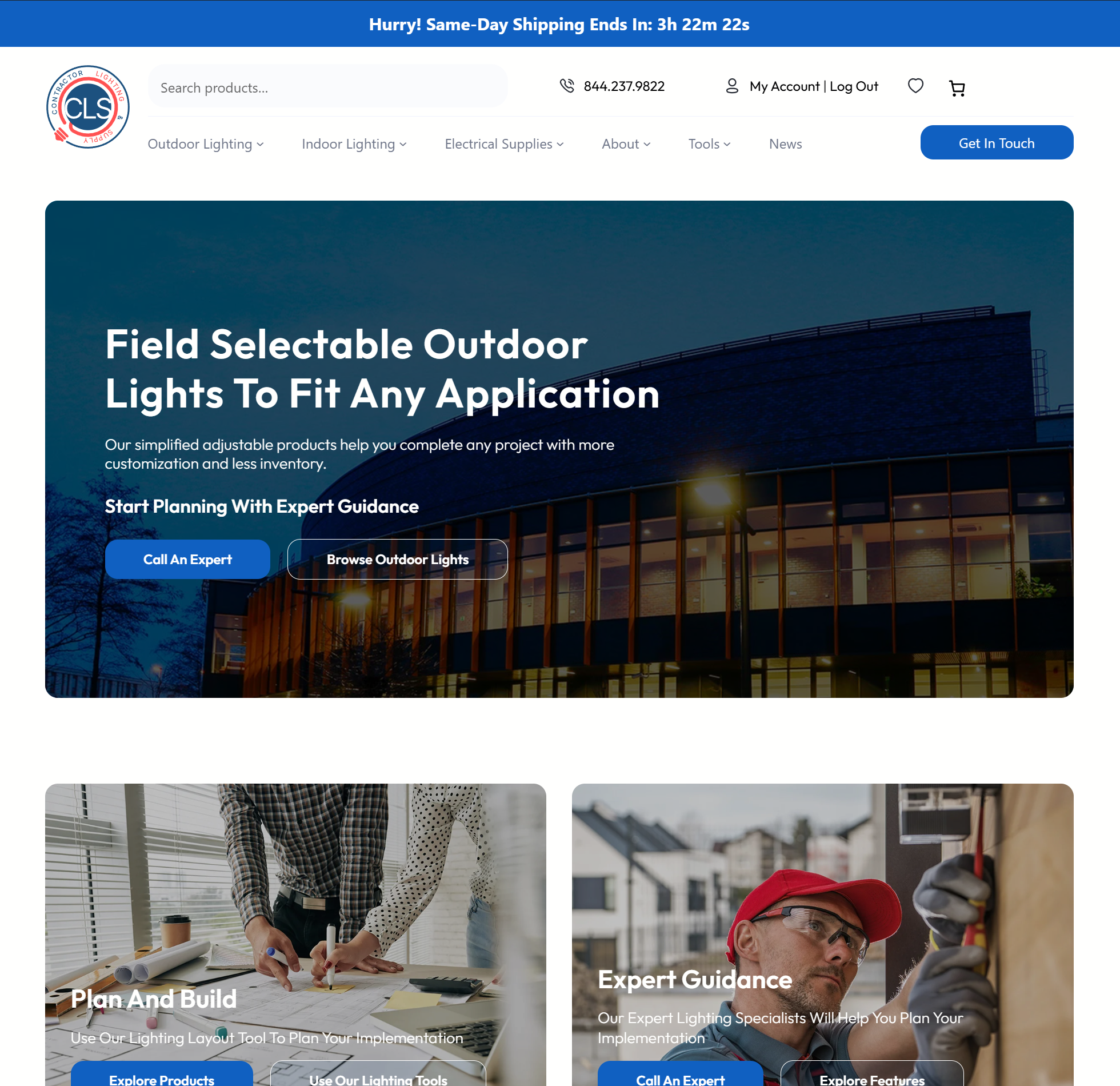Image resolution: width=1120 pixels, height=1086 pixels.
Task: Expand the Outdoor Lighting menu
Action: (x=206, y=144)
